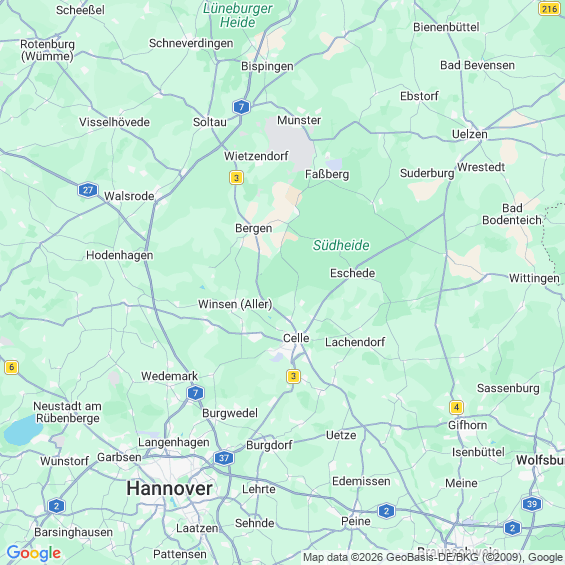Click the A27 highway shield near Walsrode
Screen dimensions: 565x565
tap(88, 190)
